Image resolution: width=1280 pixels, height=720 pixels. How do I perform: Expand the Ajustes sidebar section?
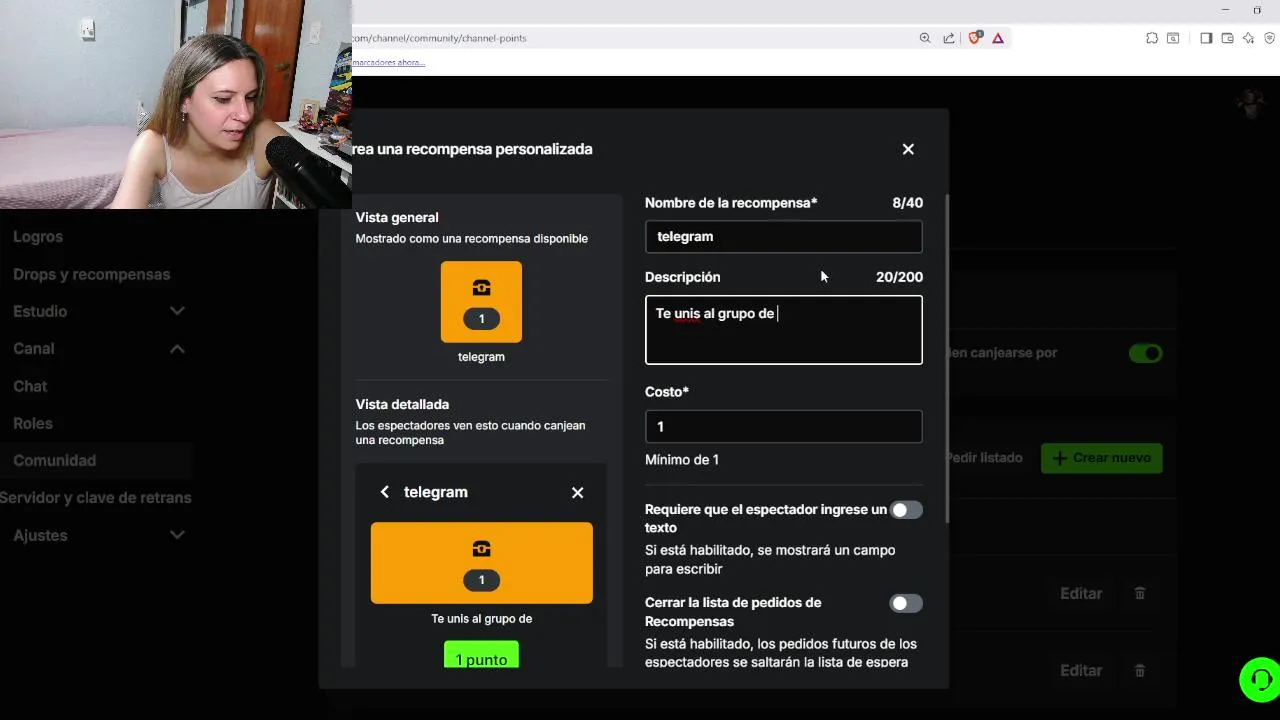click(x=177, y=535)
